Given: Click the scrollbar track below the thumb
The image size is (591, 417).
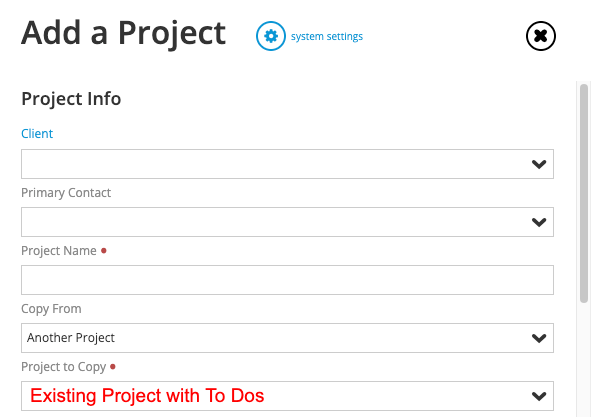Looking at the screenshot, I should coord(584,358).
